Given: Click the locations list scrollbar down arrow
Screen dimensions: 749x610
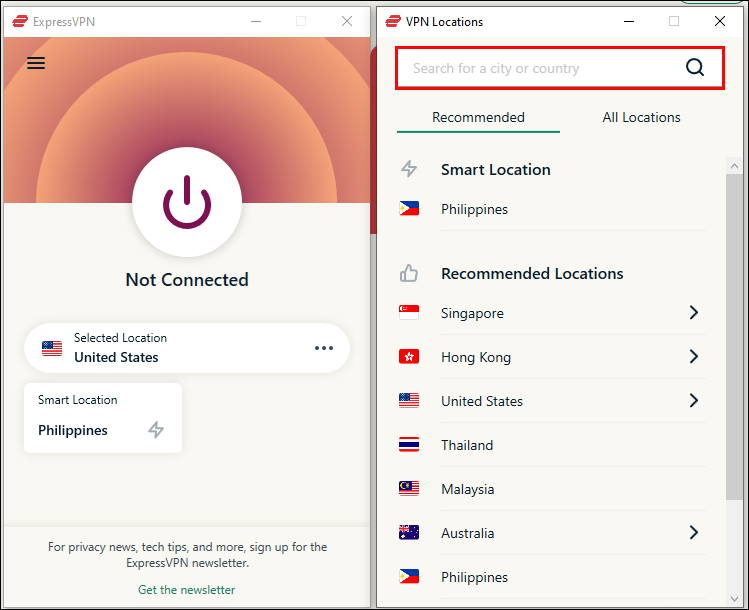Looking at the screenshot, I should click(x=734, y=599).
